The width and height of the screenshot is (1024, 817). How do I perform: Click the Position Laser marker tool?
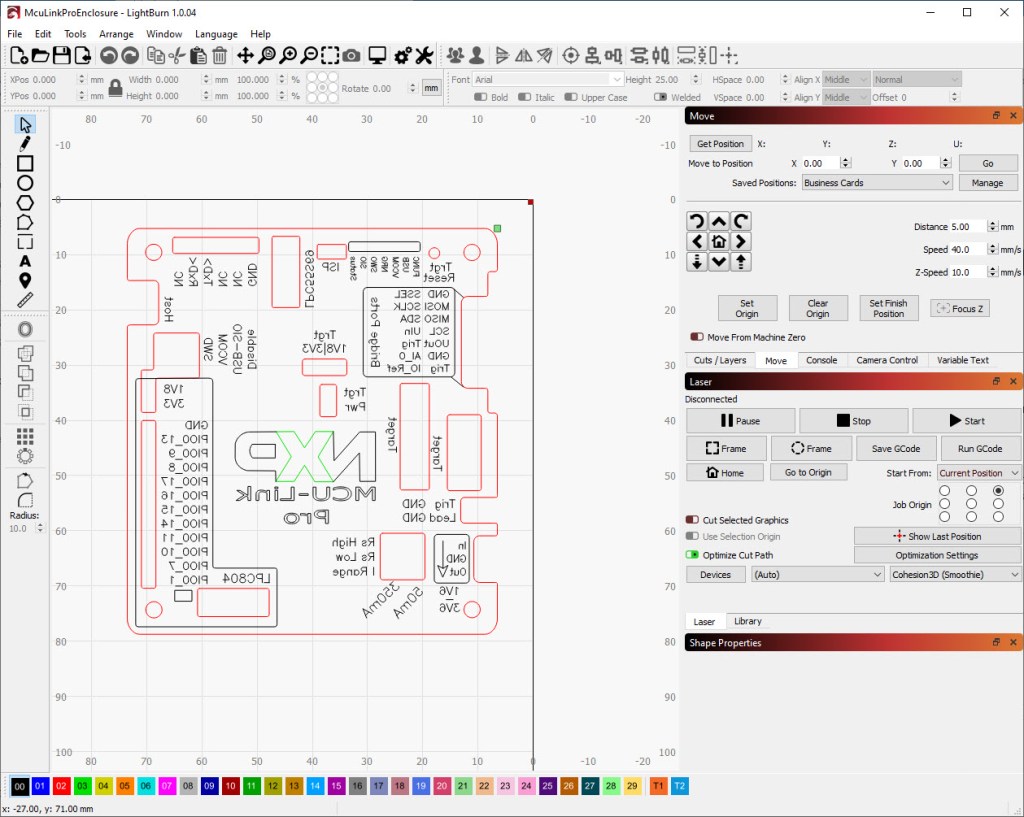[26, 280]
